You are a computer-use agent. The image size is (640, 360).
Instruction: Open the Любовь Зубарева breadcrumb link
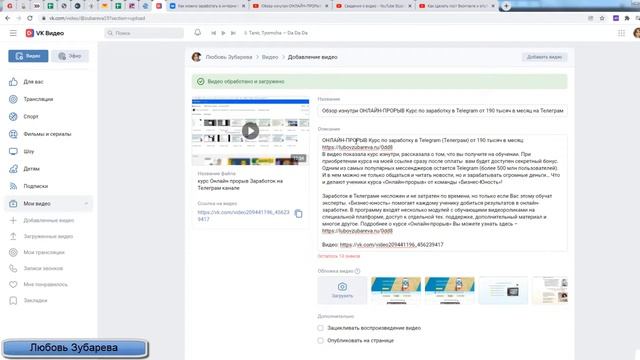pos(229,57)
